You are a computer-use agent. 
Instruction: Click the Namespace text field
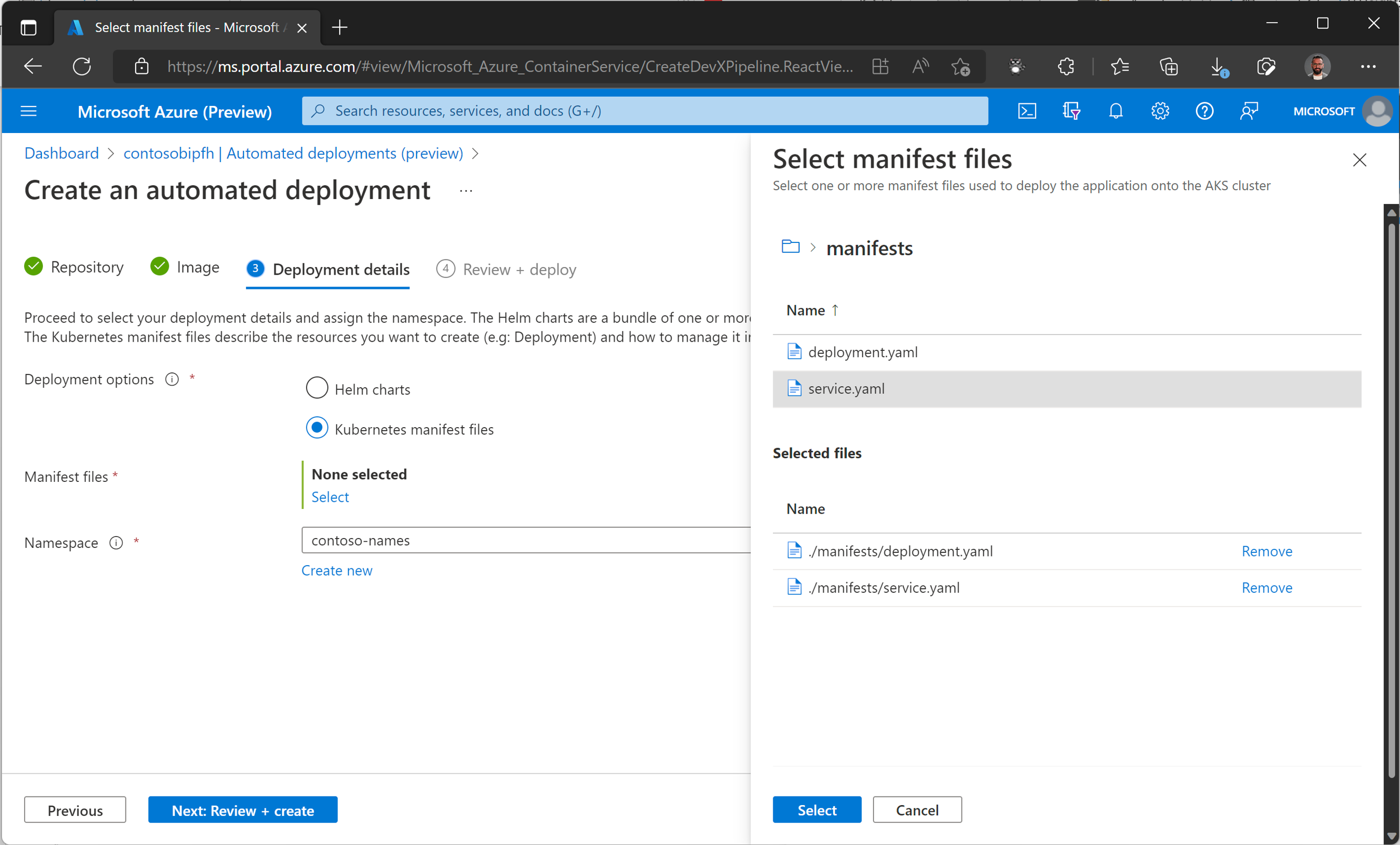[x=526, y=540]
